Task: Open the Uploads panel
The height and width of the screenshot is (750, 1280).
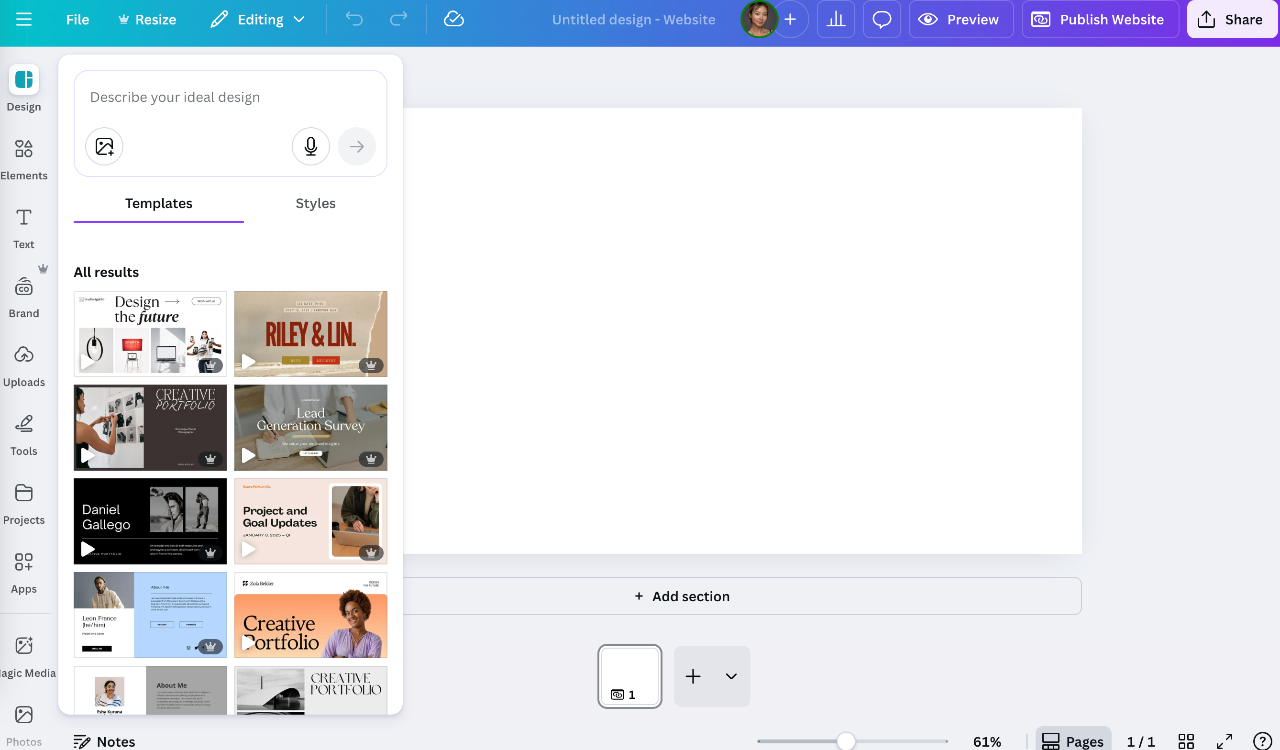Action: pyautogui.click(x=24, y=364)
